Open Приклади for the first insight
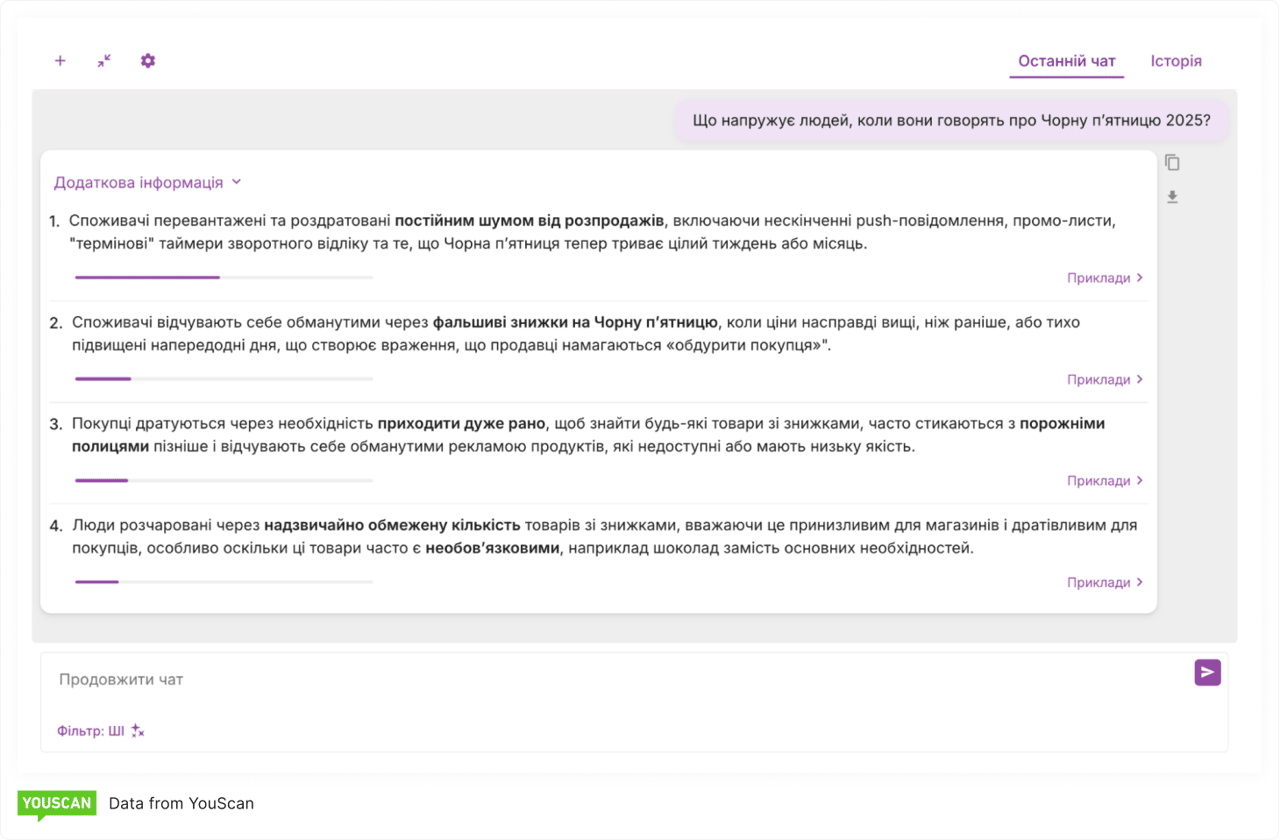The width and height of the screenshot is (1280, 840). pos(1104,278)
